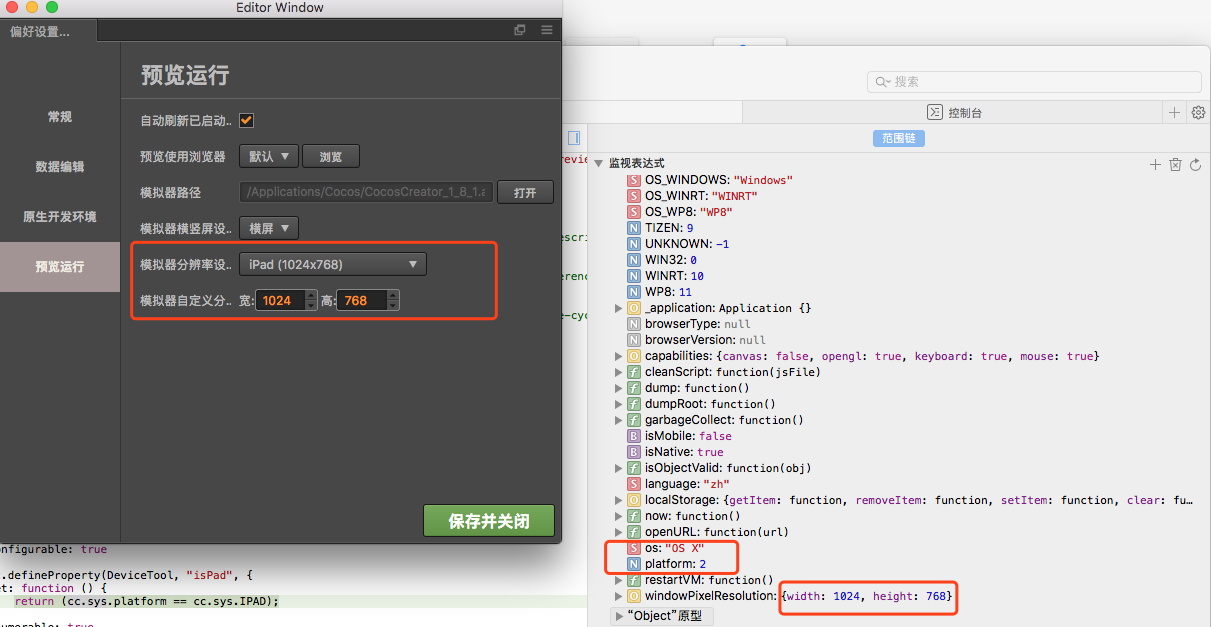The image size is (1211, 627).
Task: Expand the windowPixelResolution object entry
Action: [619, 596]
